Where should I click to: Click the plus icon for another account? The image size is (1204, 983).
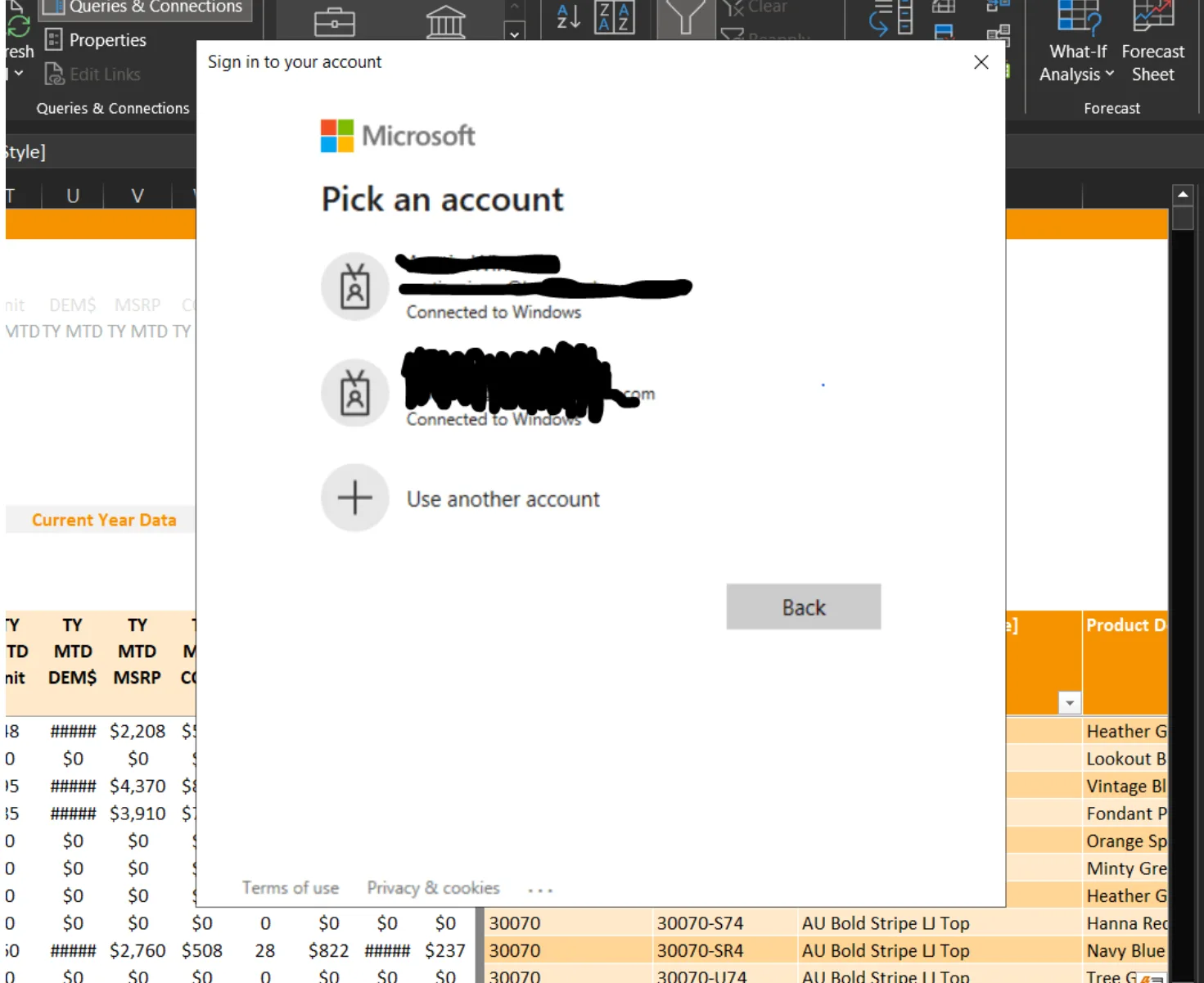coord(354,498)
